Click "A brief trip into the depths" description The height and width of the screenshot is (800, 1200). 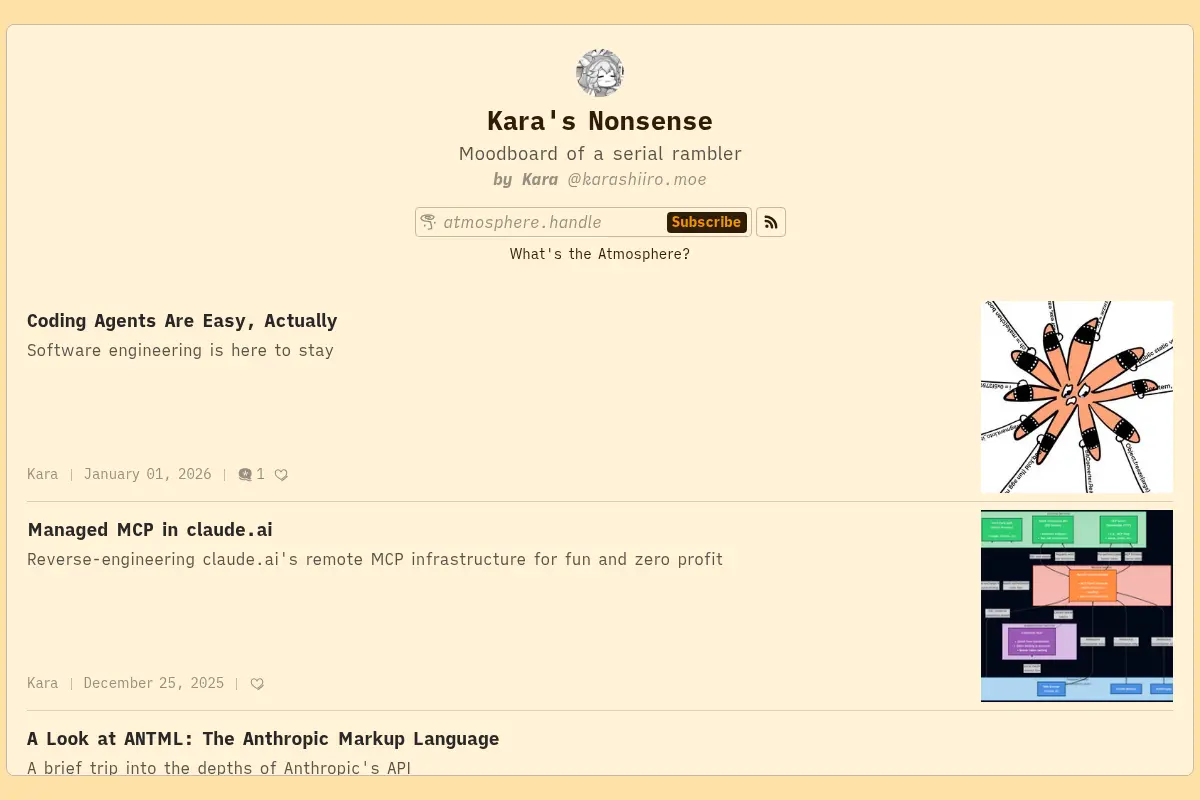[219, 768]
